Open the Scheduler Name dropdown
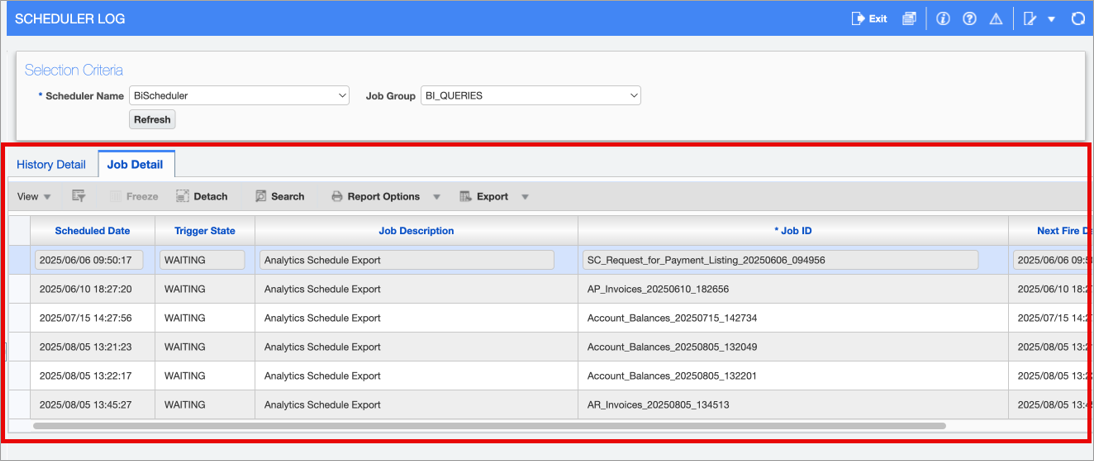 [239, 96]
